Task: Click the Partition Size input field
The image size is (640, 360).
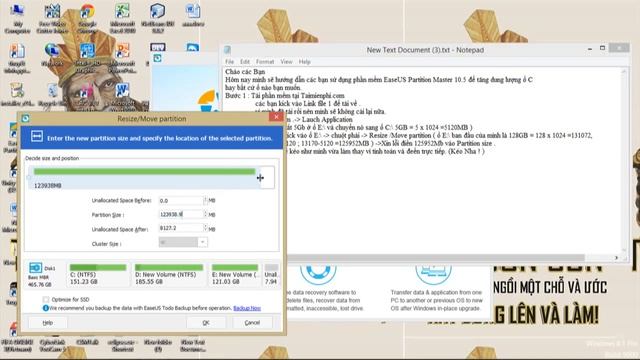Action: click(181, 214)
